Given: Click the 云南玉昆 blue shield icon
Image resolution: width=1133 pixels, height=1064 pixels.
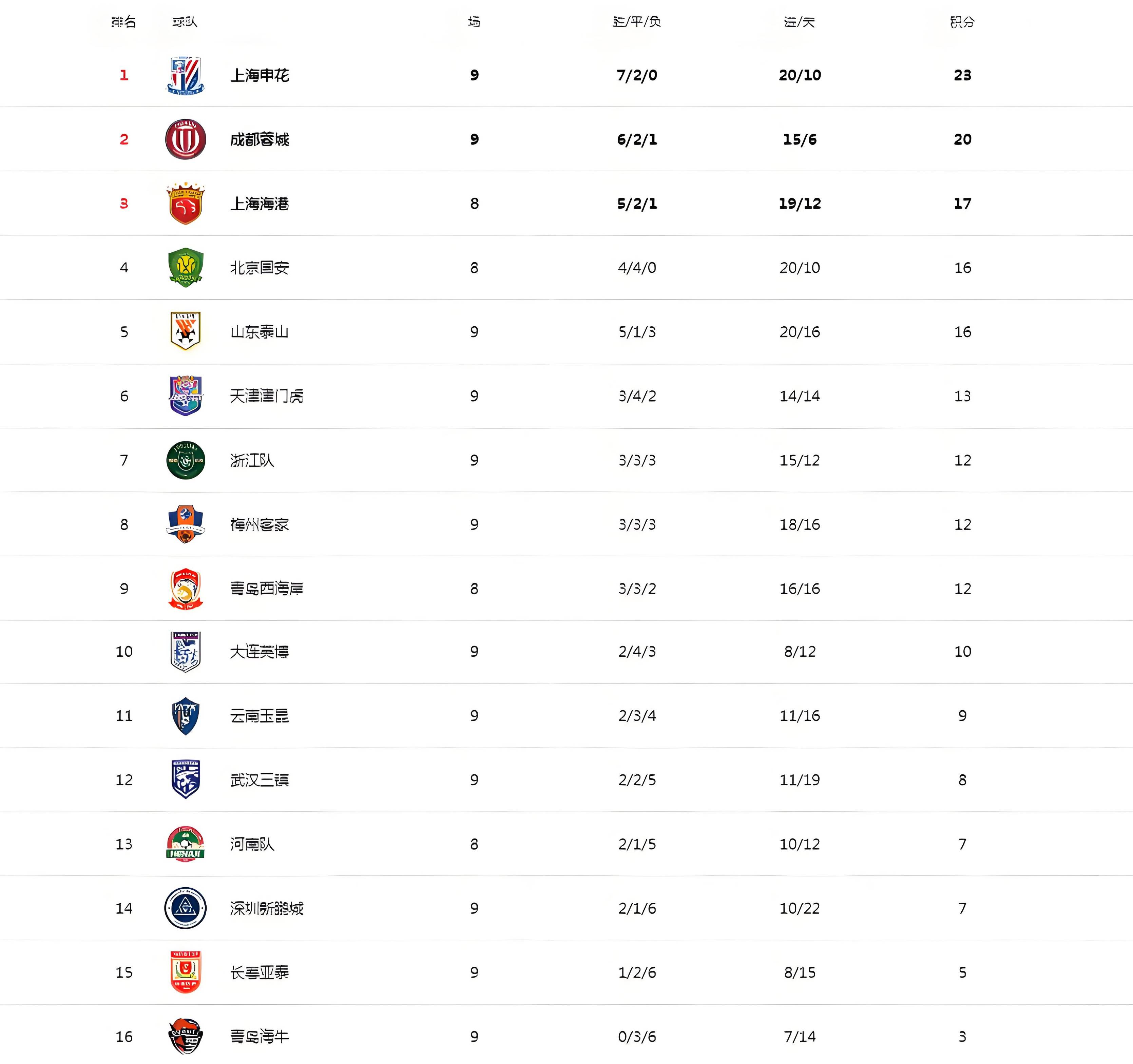Looking at the screenshot, I should point(185,716).
